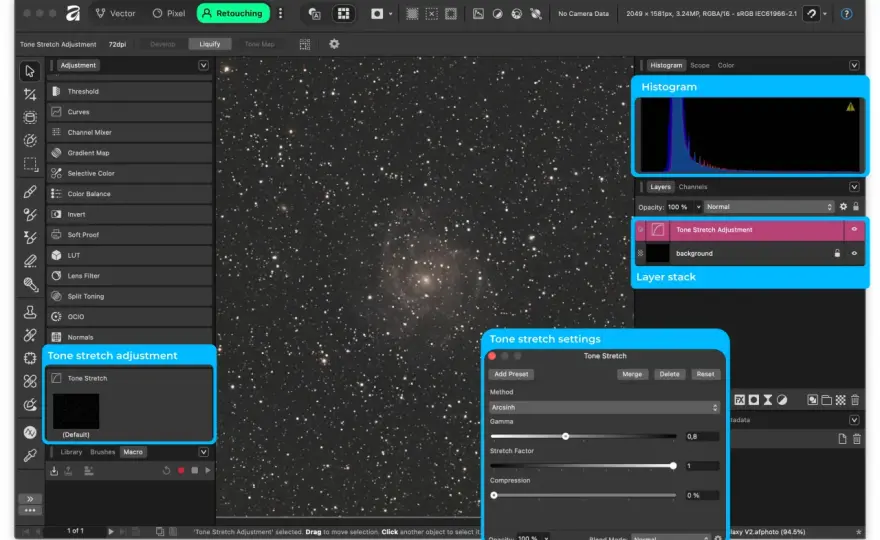The width and height of the screenshot is (880, 540).
Task: Open the help question mark icon
Action: point(846,13)
